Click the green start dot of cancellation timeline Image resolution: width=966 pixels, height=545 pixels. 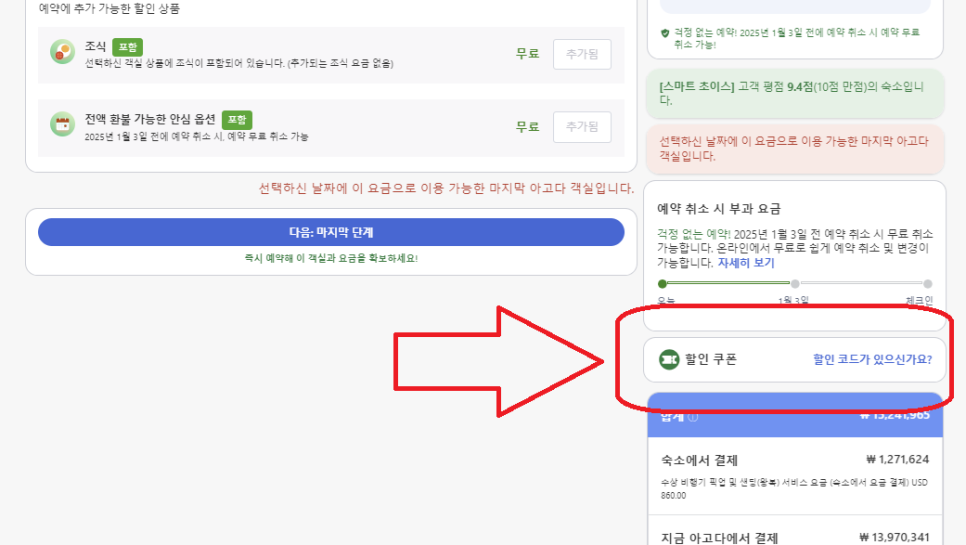coord(662,284)
